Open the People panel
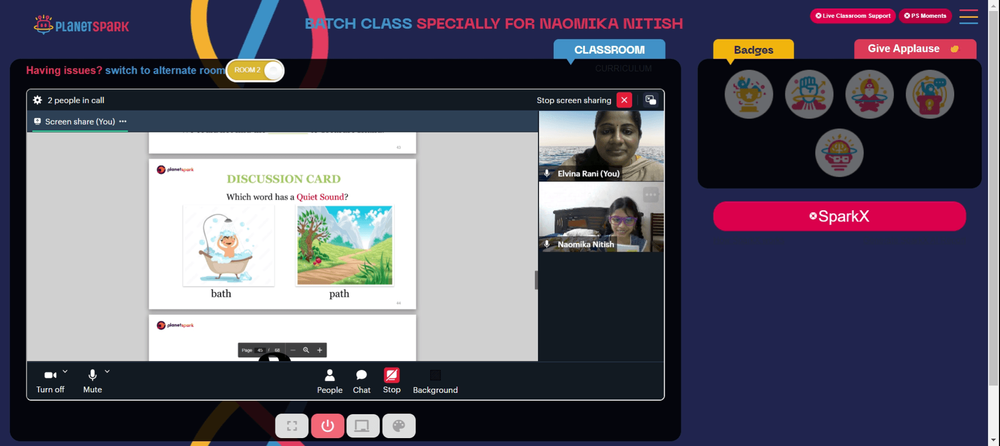The width and height of the screenshot is (1000, 446). coord(330,382)
